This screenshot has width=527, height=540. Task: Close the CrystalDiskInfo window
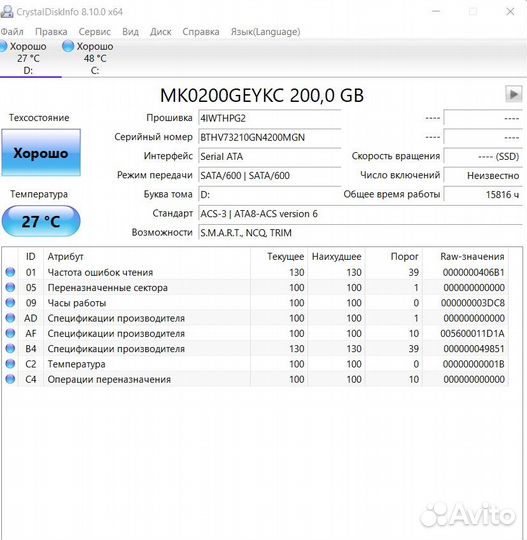[510, 12]
